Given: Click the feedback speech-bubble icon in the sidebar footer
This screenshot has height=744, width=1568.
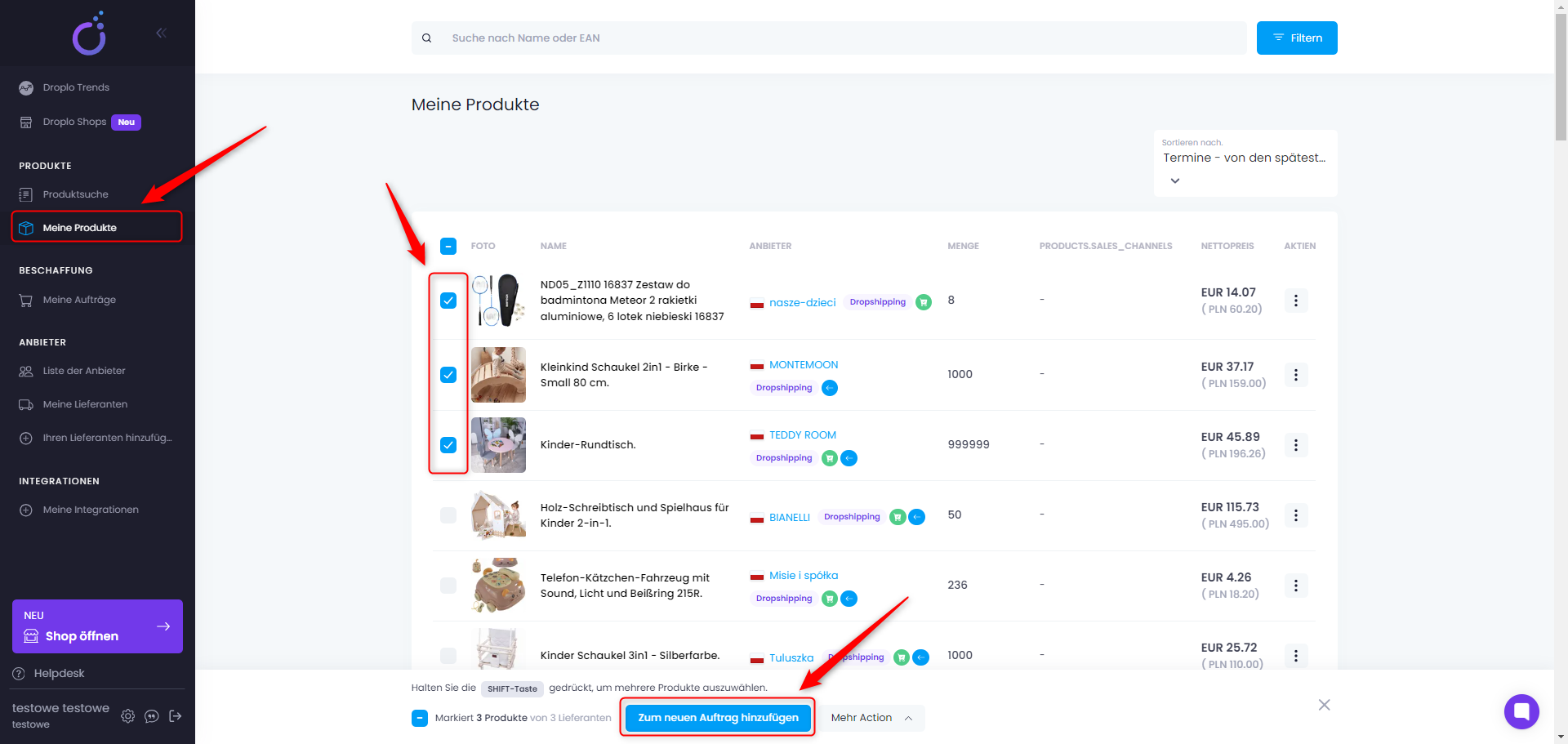Looking at the screenshot, I should click(x=152, y=716).
